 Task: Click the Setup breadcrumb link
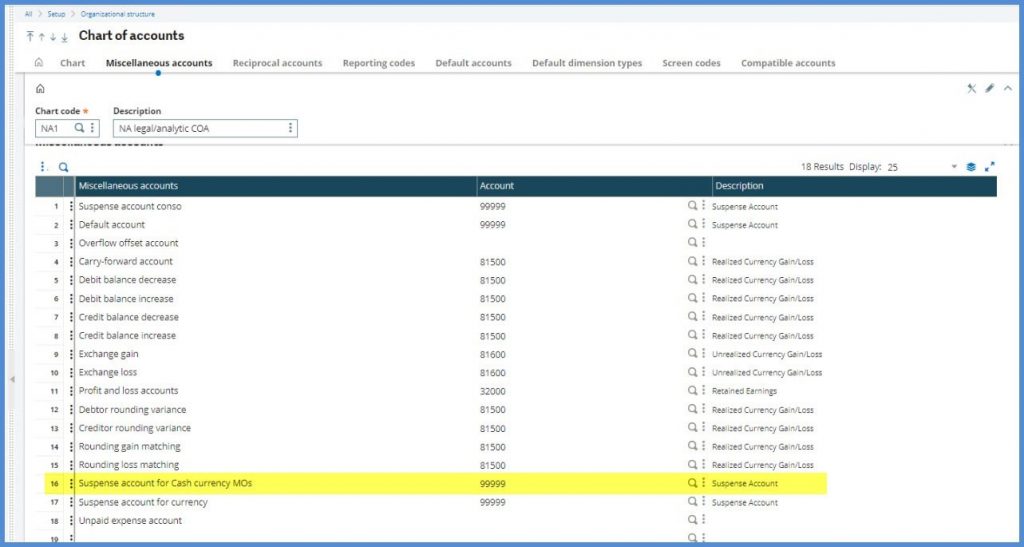click(56, 14)
